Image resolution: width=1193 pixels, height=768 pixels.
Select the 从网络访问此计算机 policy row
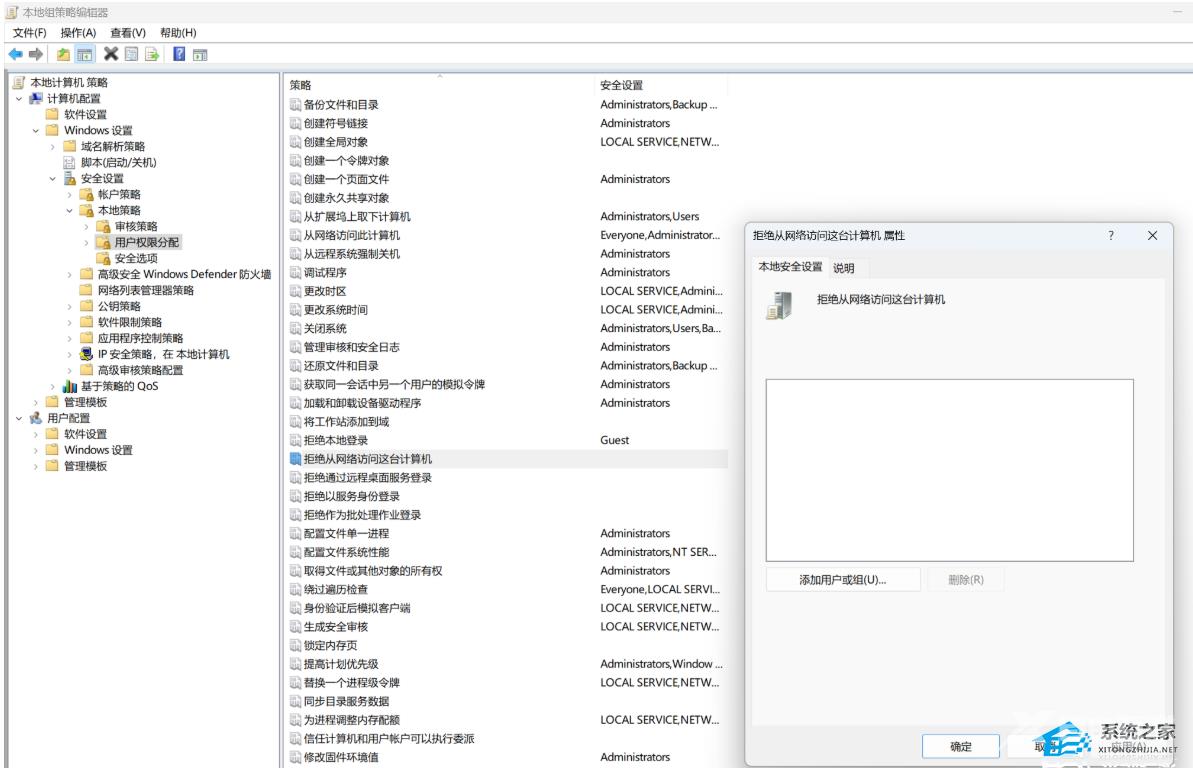coord(507,235)
